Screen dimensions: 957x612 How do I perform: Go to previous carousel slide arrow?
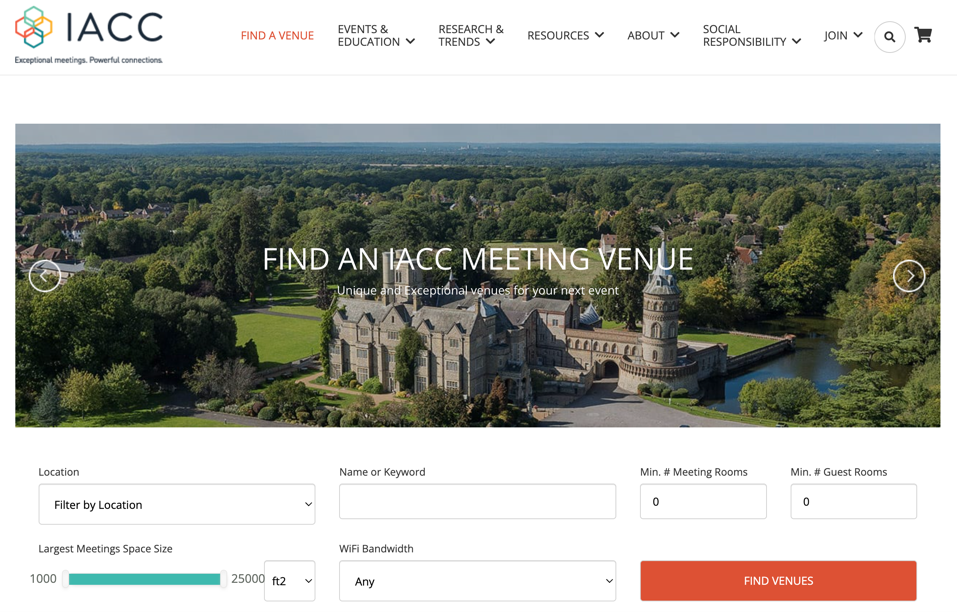coord(45,276)
